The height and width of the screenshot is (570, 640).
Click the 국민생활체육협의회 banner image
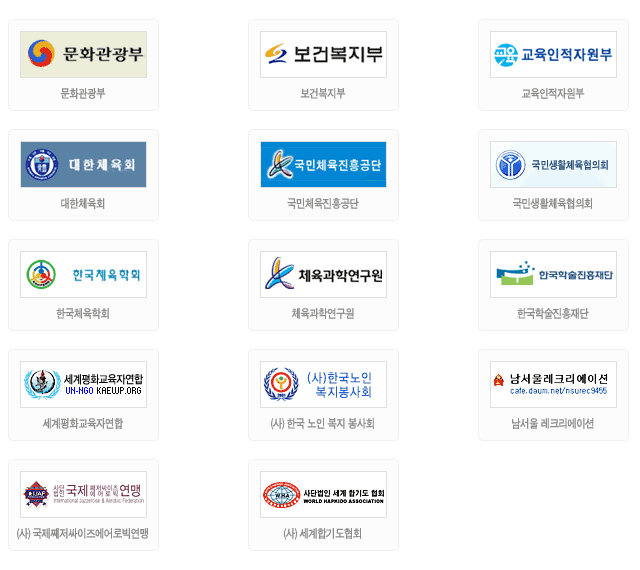[x=553, y=165]
